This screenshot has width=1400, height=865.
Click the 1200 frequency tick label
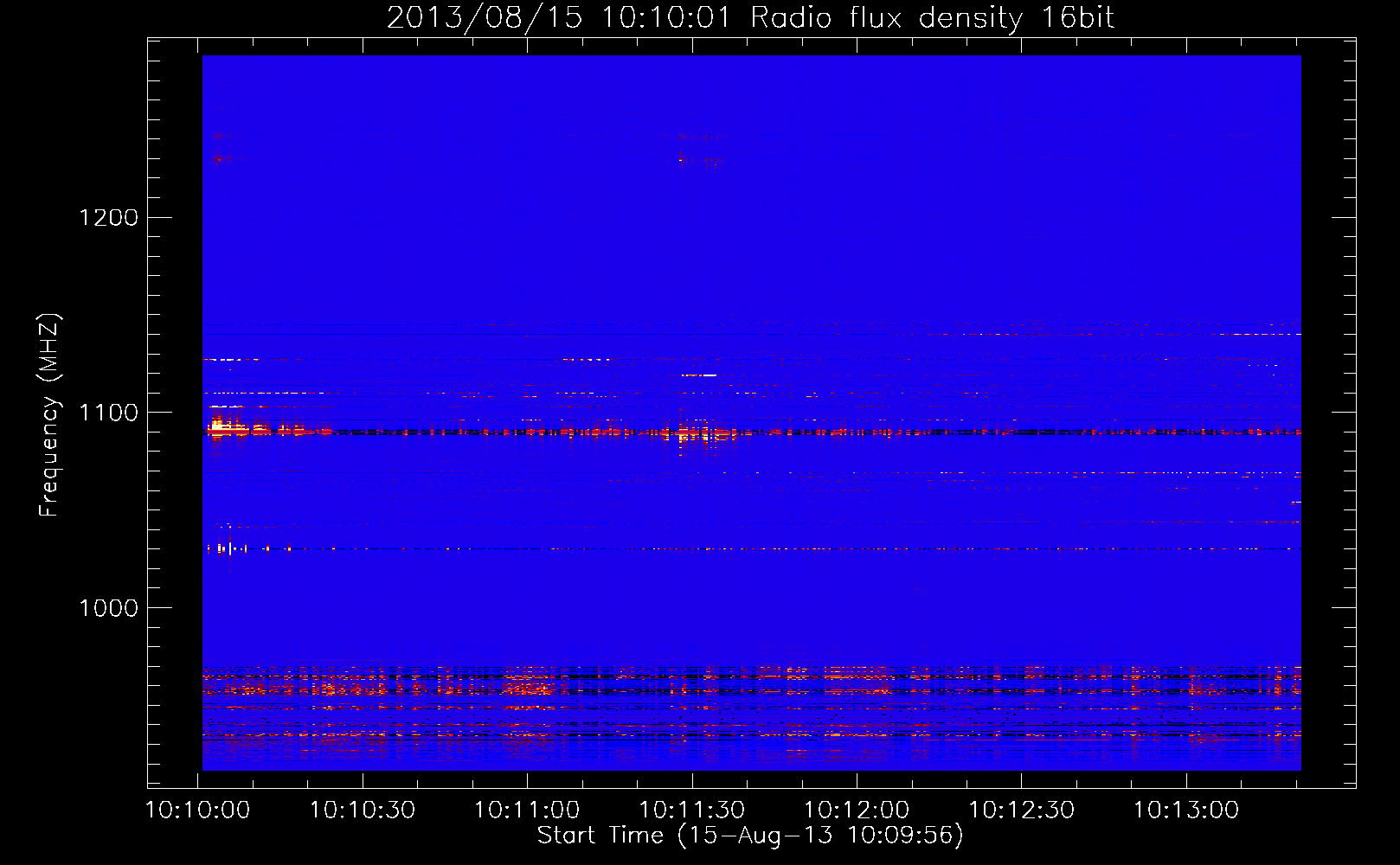pyautogui.click(x=109, y=217)
